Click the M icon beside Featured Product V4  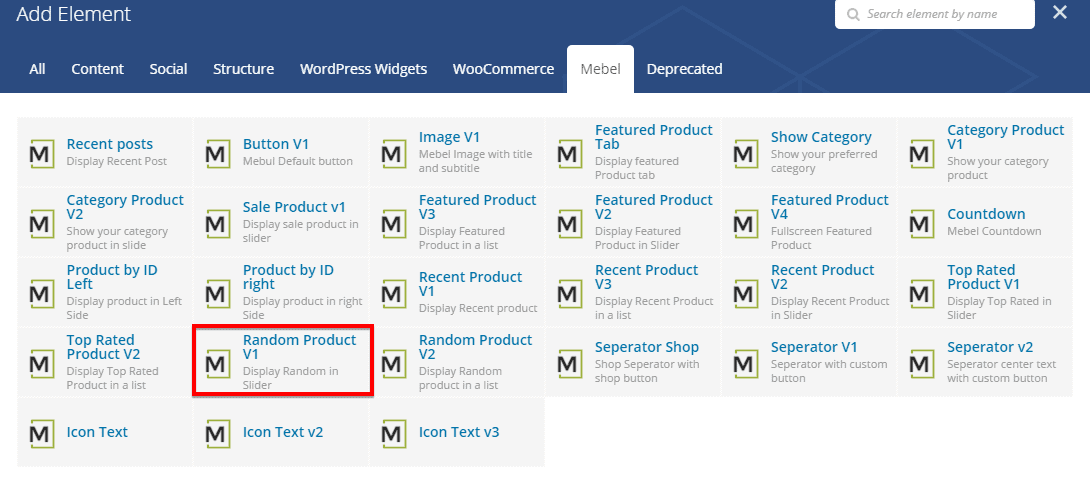[747, 223]
